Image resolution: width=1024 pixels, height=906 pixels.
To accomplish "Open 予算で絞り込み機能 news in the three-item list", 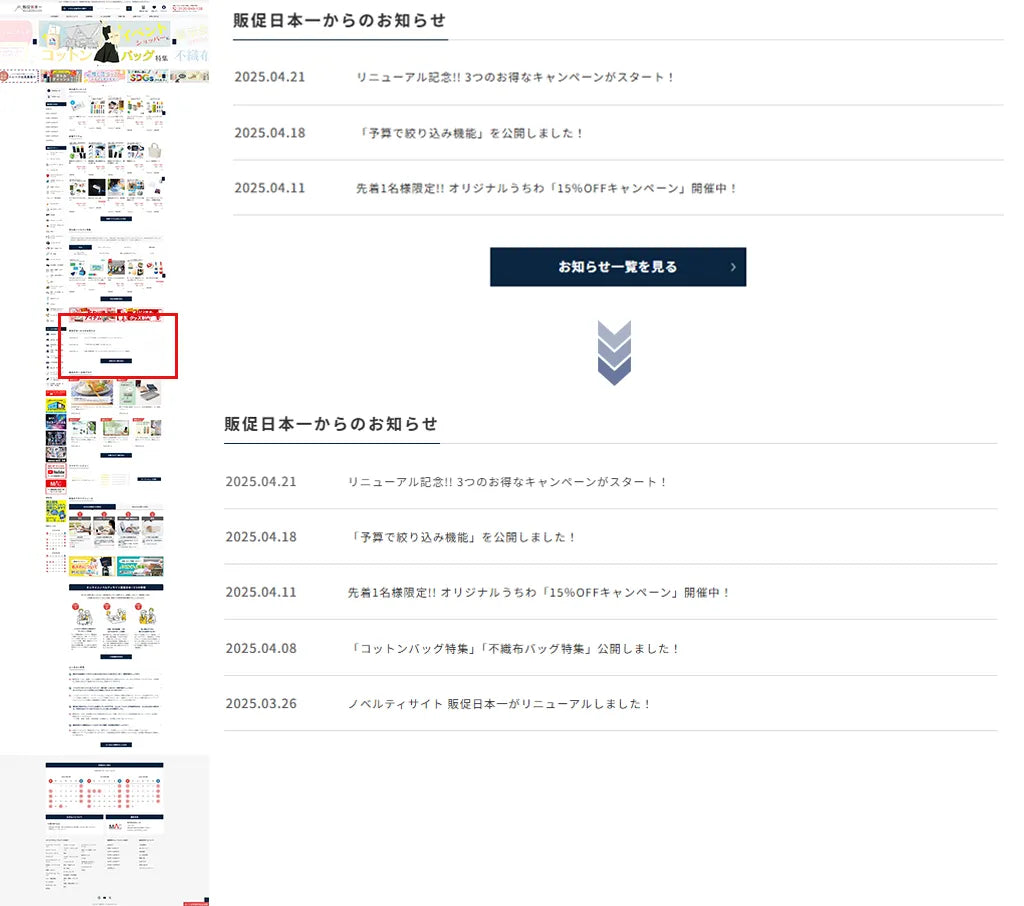I will [x=469, y=132].
